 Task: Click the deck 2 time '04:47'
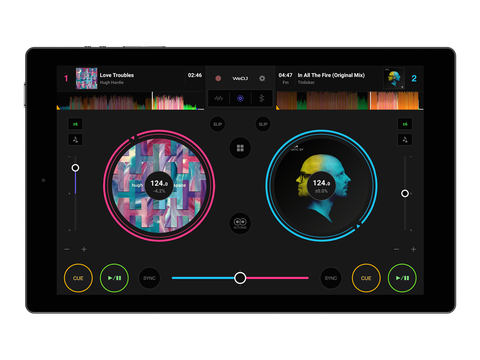pos(285,75)
